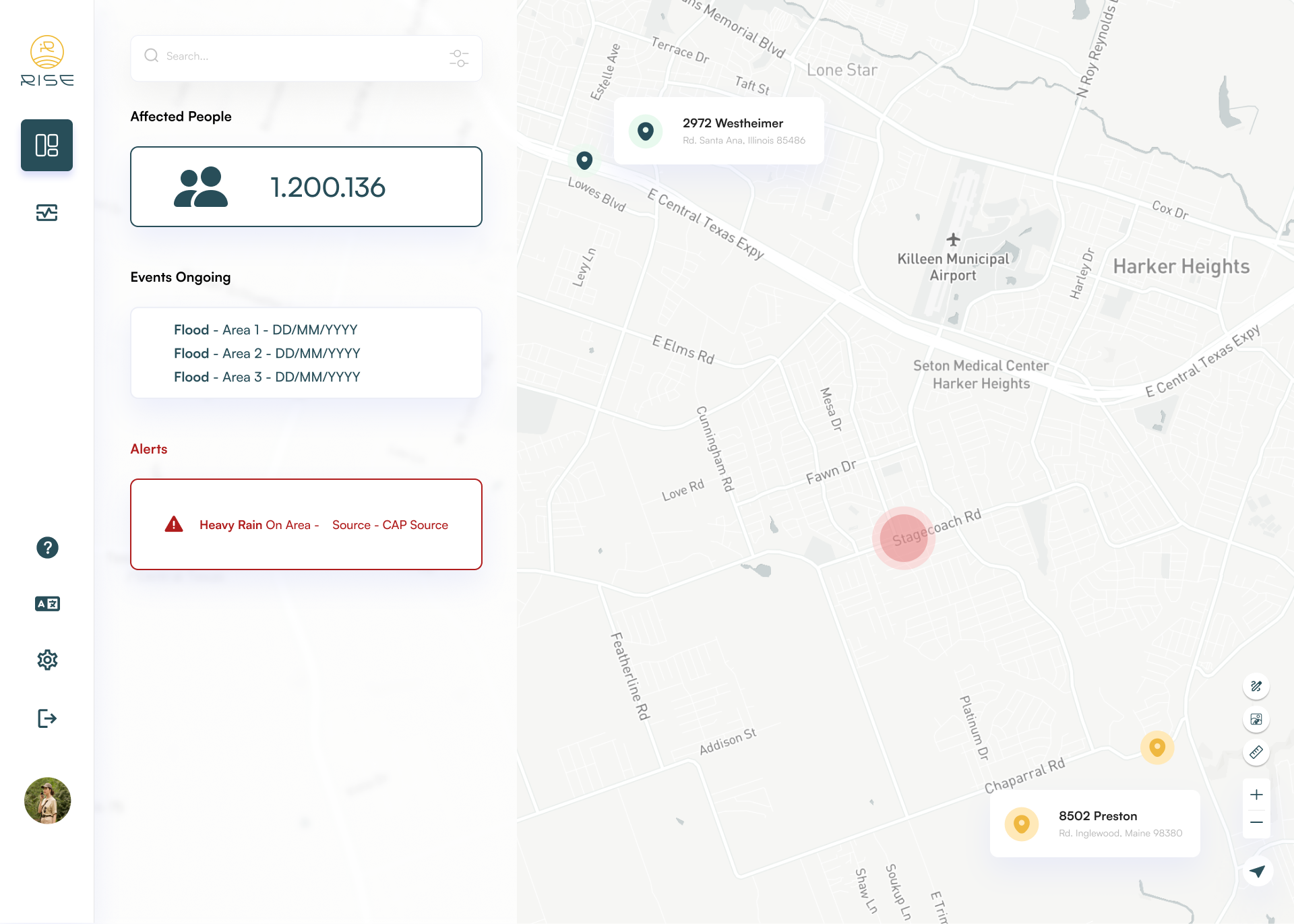Zoom in the map with plus

click(x=1256, y=795)
